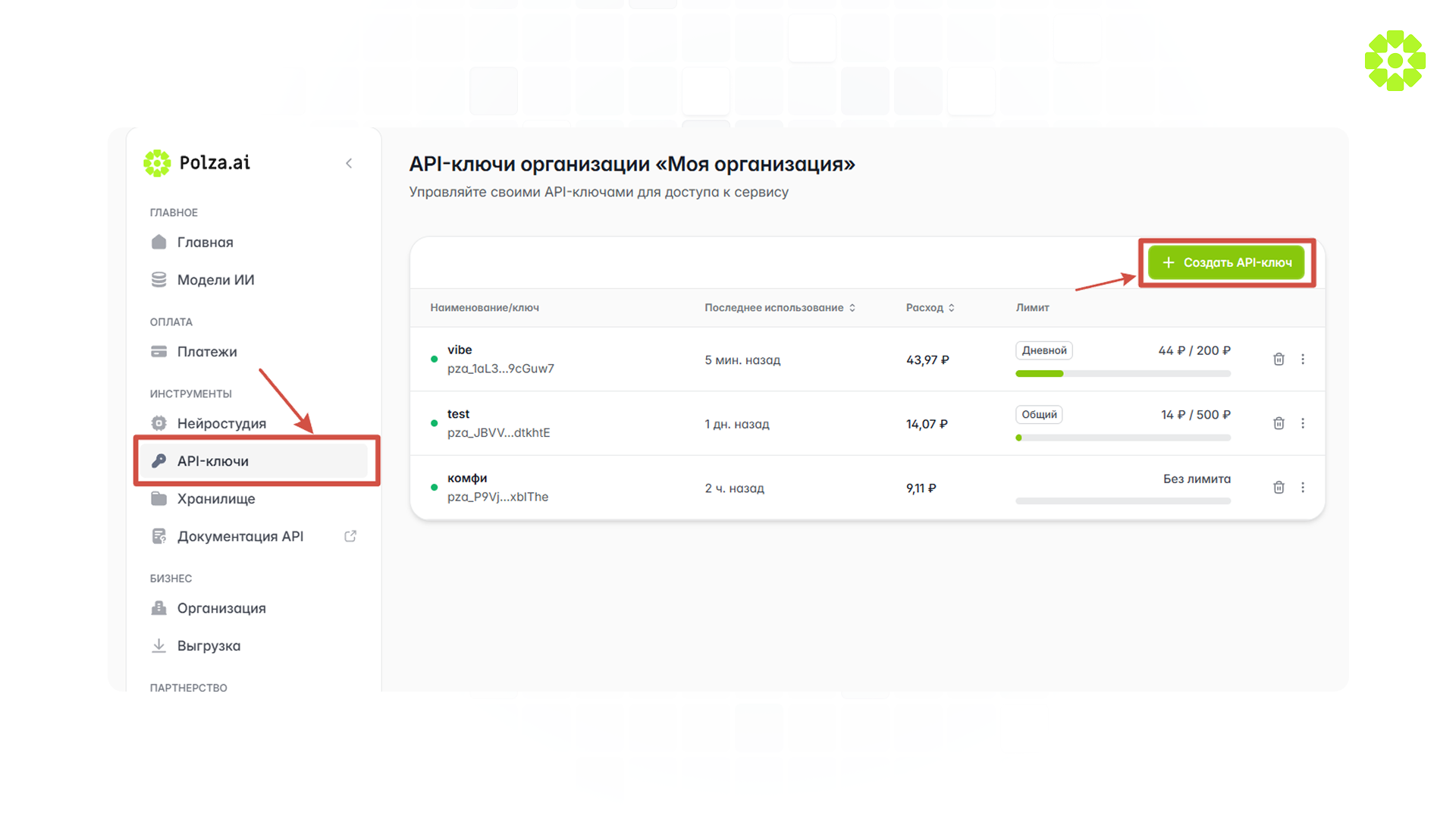
Task: Click trash icon for test key
Action: pos(1279,423)
